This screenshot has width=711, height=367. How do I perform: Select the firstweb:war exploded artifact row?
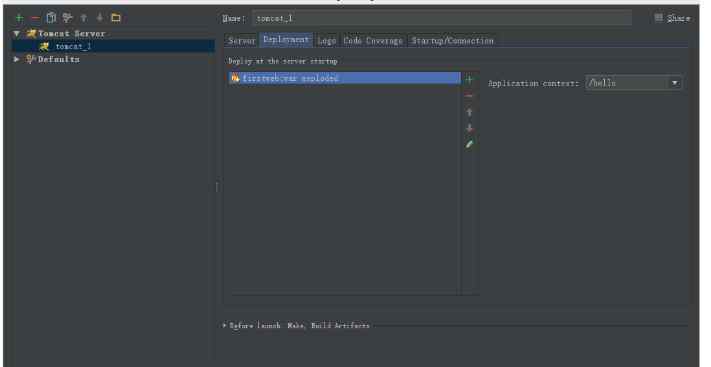[345, 78]
